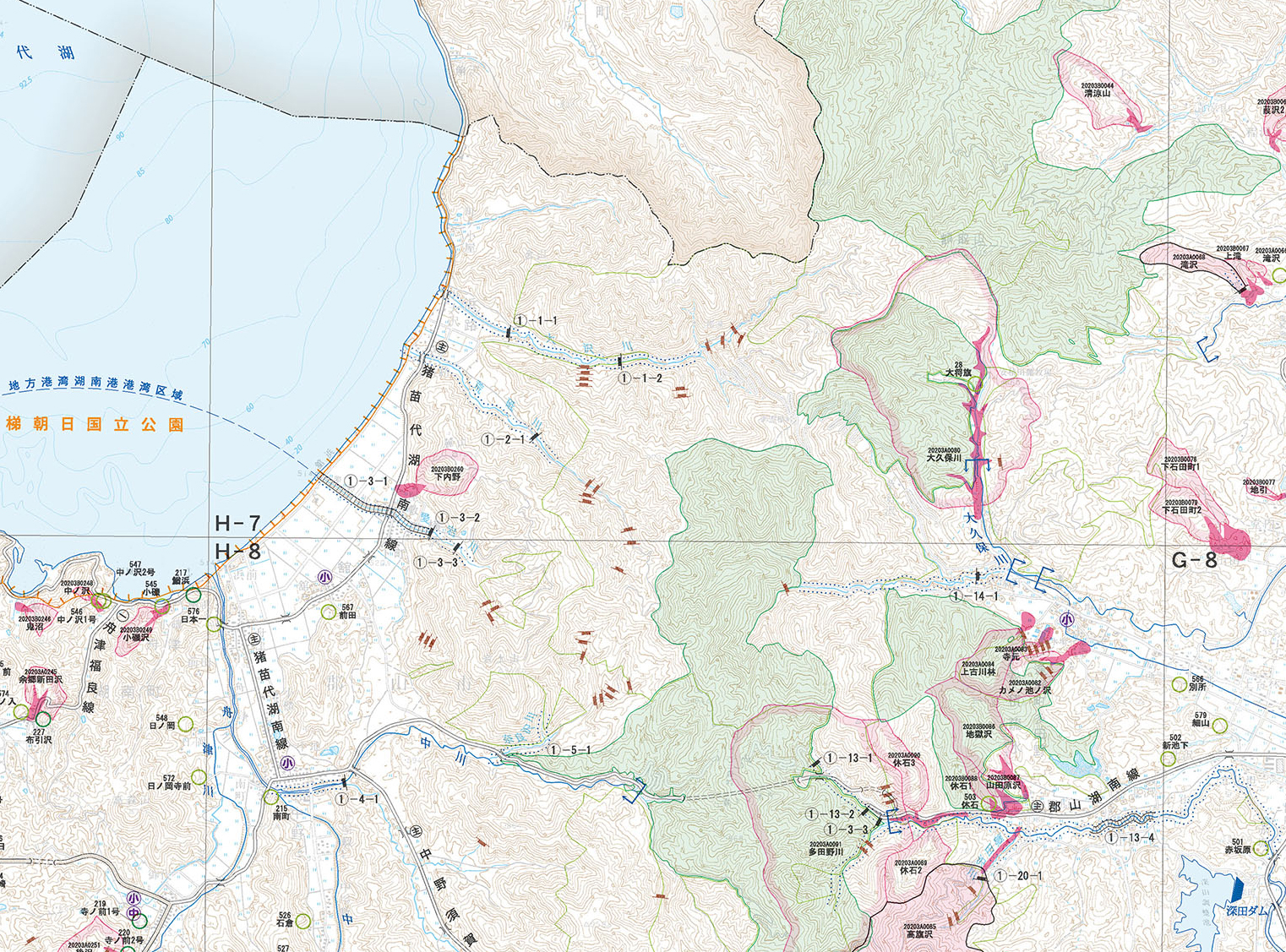Select the green circle marker for 567 前田
The height and width of the screenshot is (952, 1286).
click(x=329, y=612)
